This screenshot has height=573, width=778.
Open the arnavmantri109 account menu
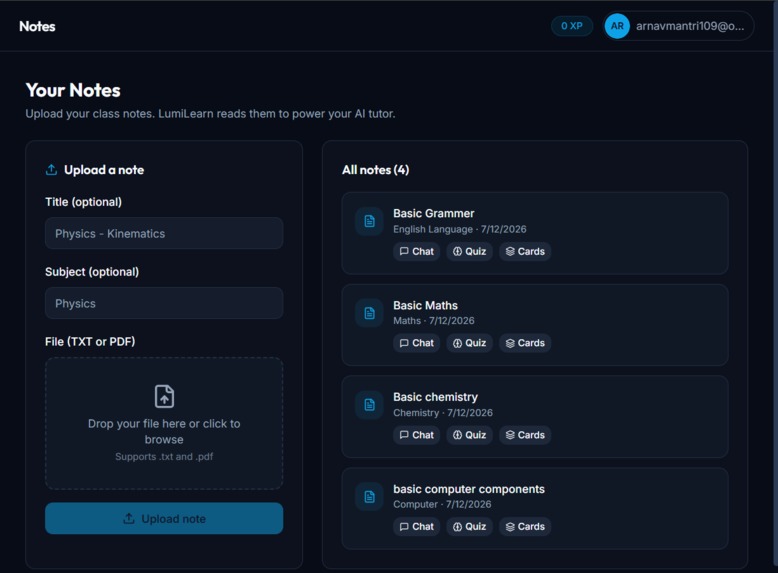pyautogui.click(x=678, y=26)
